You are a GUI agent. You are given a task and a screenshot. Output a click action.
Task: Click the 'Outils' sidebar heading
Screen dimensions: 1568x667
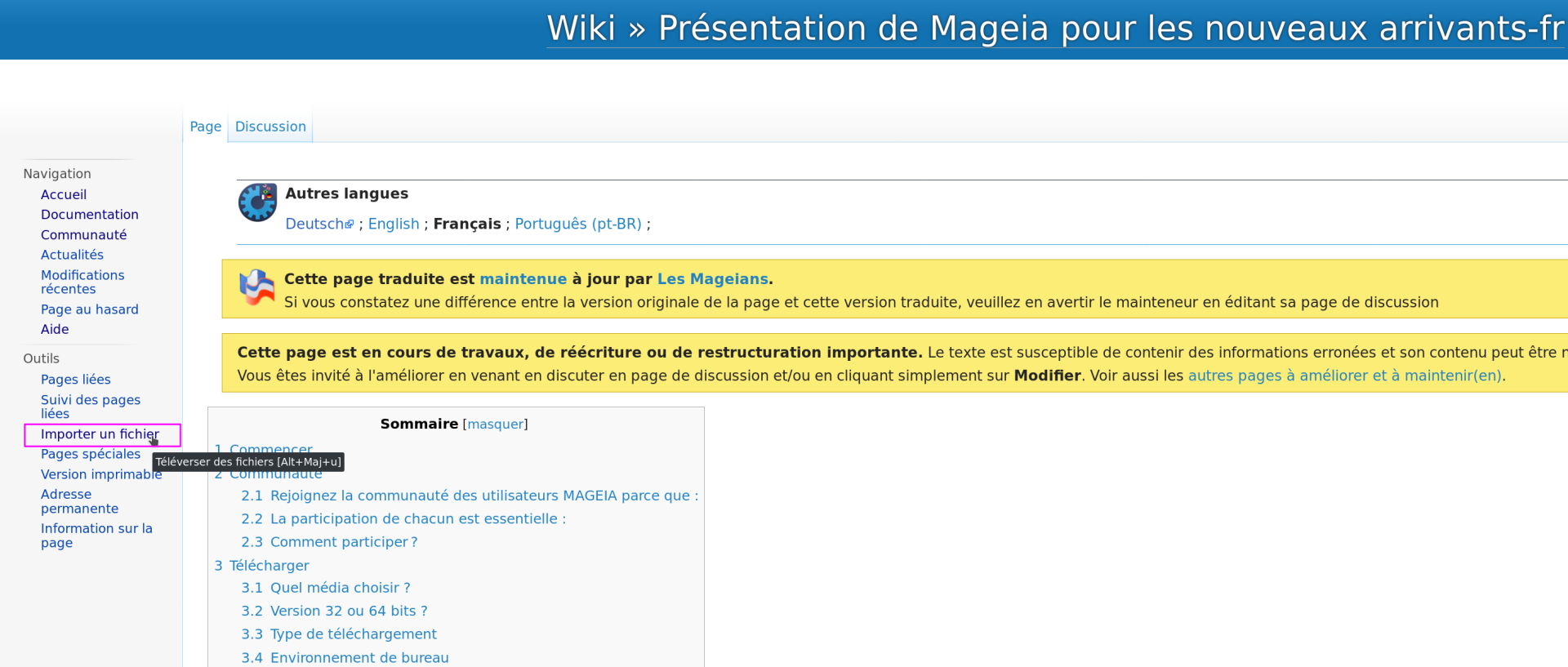pos(41,358)
